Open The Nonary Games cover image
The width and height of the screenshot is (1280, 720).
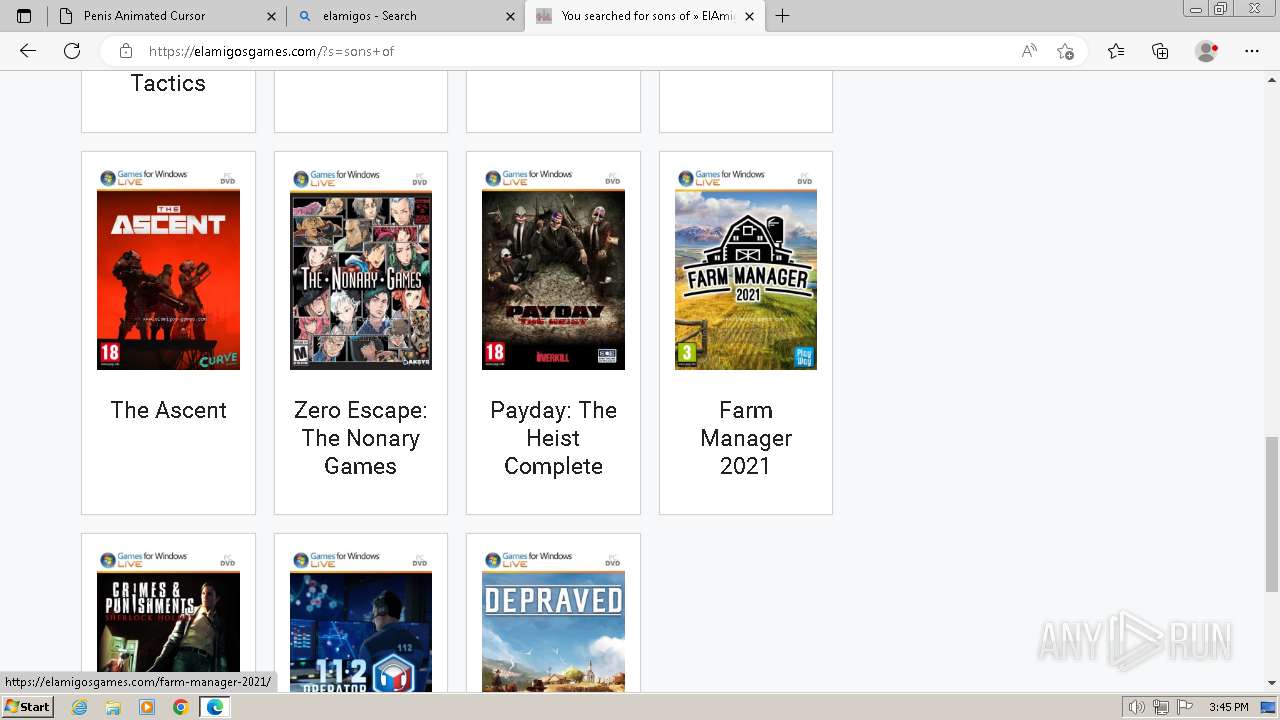[x=361, y=269]
